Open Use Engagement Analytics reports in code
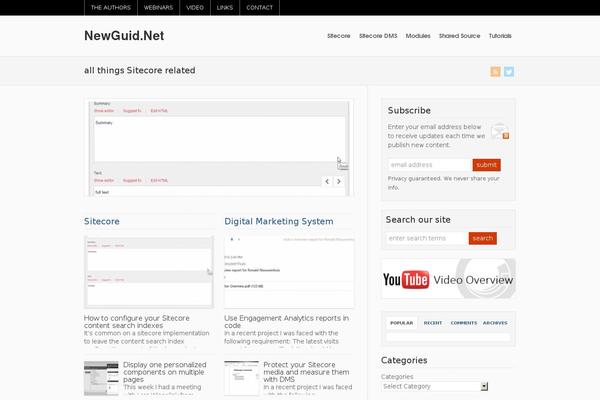The width and height of the screenshot is (600, 400). (x=286, y=322)
